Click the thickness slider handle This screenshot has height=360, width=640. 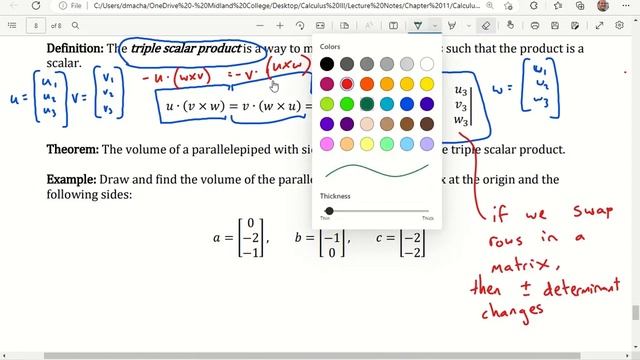[x=329, y=211]
